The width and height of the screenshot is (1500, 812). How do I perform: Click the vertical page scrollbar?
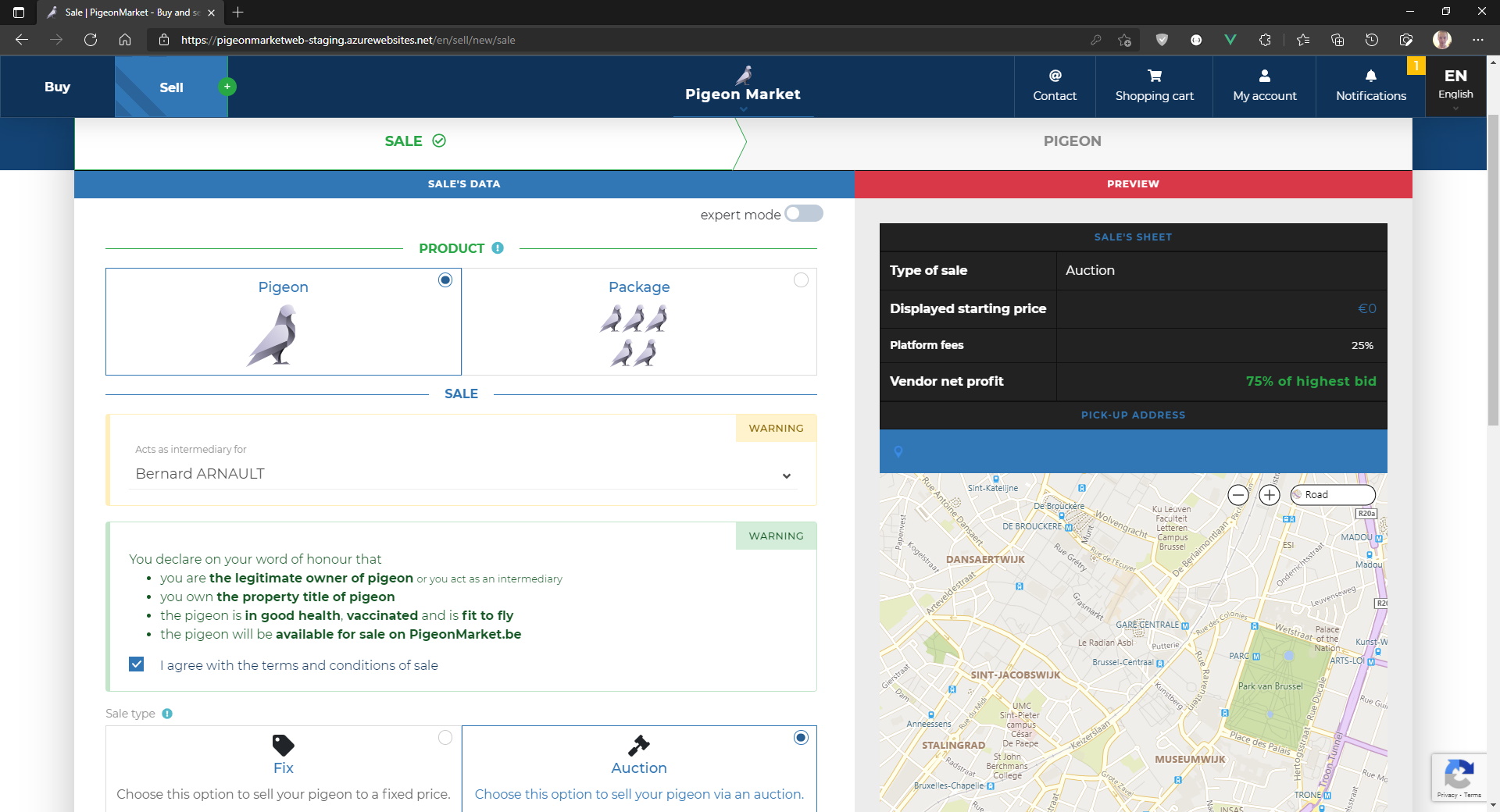1493,269
